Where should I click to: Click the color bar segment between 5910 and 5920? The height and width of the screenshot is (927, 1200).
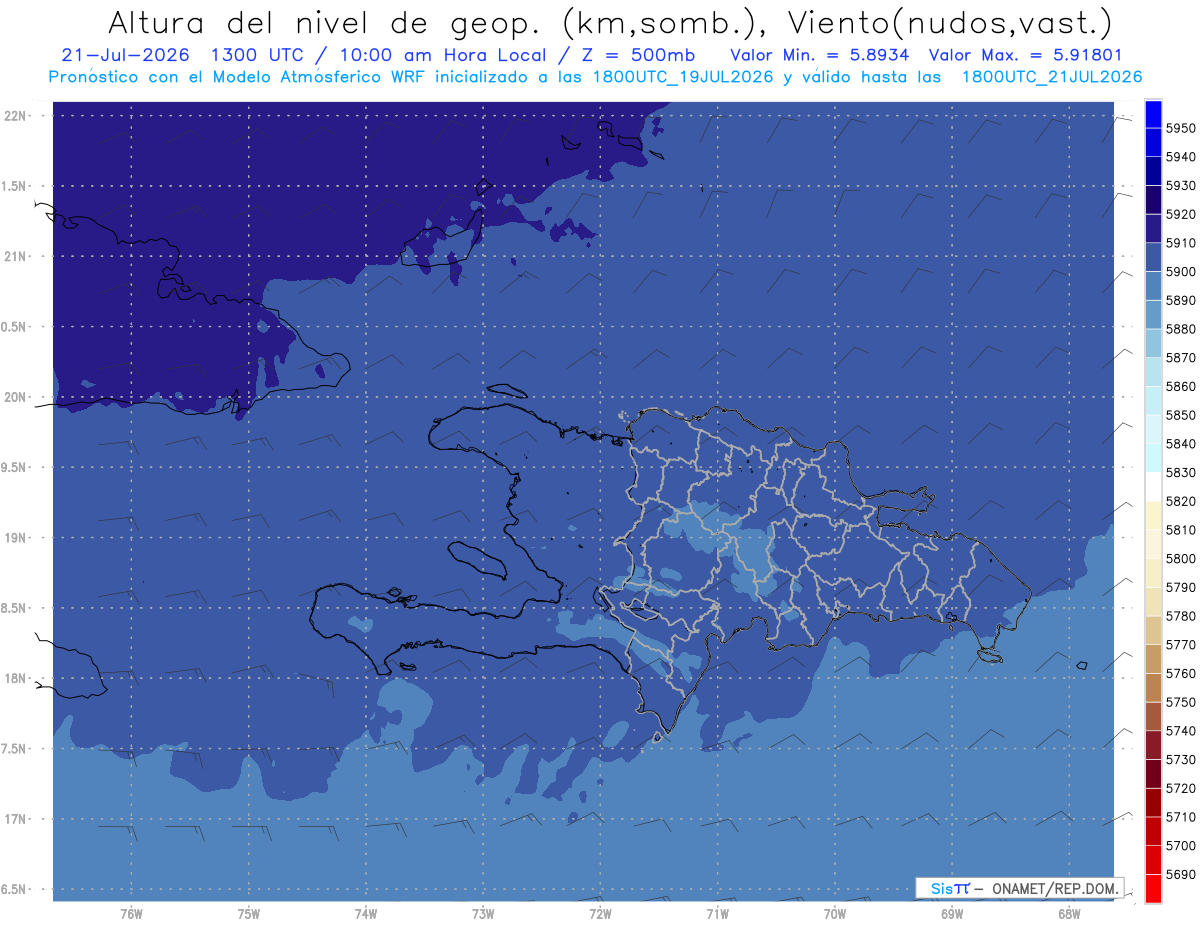tap(1153, 228)
